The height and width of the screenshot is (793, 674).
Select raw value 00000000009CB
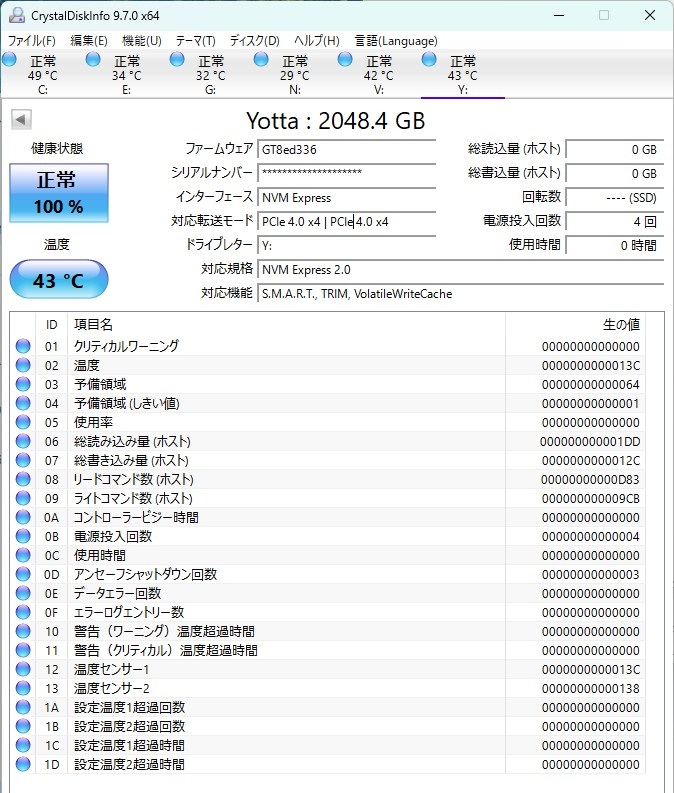point(591,499)
